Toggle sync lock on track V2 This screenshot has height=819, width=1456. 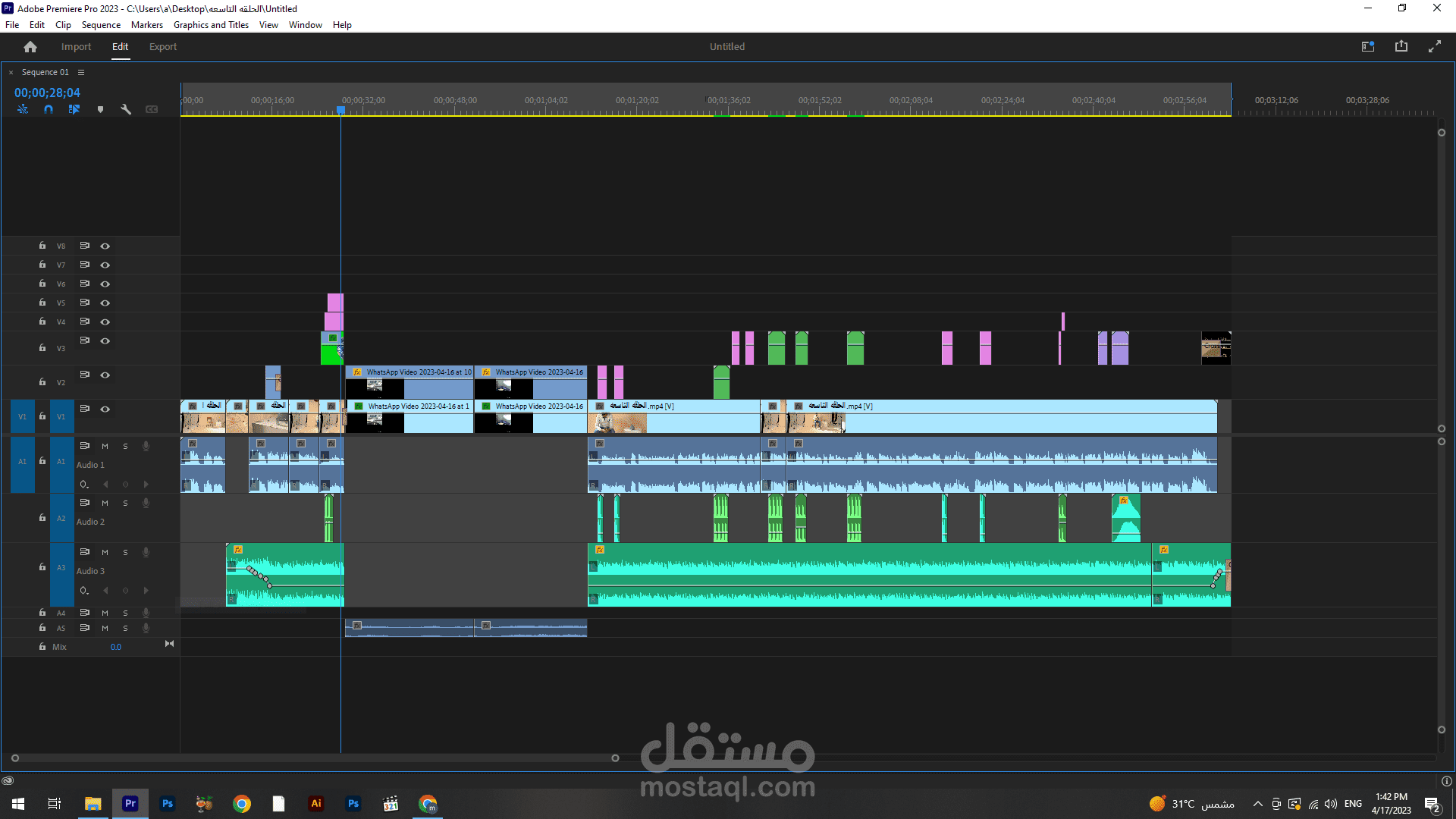pyautogui.click(x=85, y=375)
